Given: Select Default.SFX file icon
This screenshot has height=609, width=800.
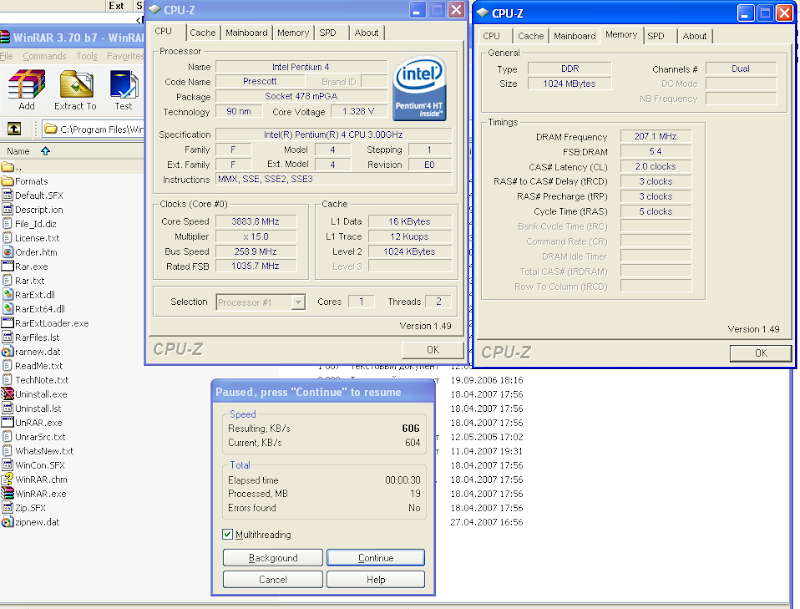Looking at the screenshot, I should pos(7,195).
